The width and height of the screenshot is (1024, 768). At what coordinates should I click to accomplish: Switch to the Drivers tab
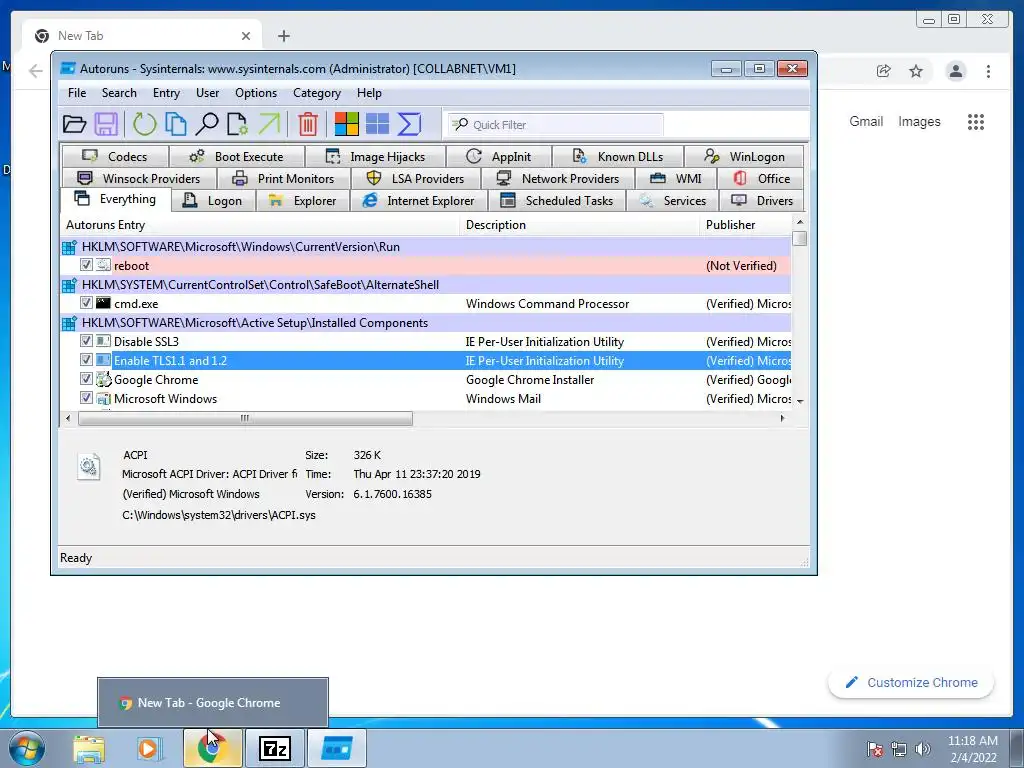click(762, 200)
